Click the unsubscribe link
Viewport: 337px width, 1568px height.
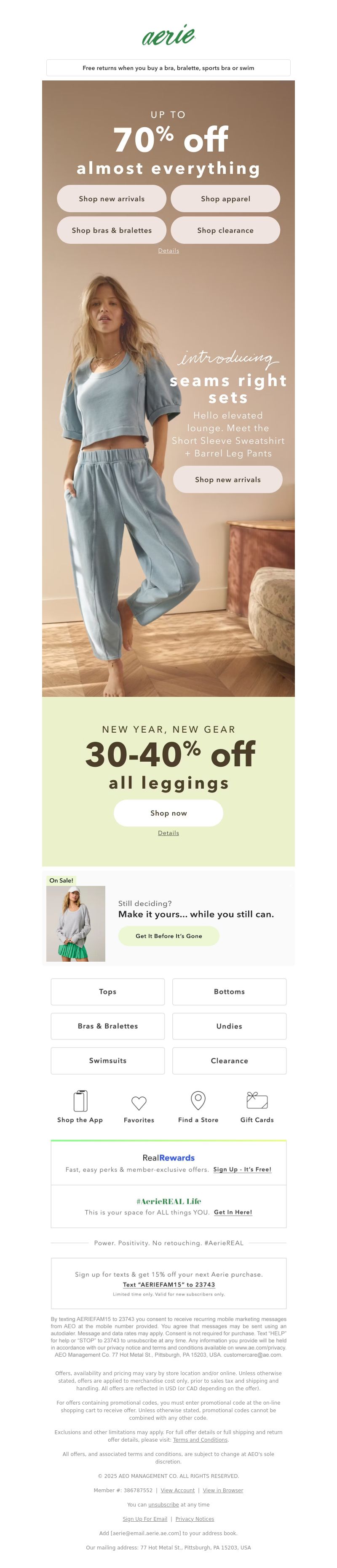(163, 1504)
